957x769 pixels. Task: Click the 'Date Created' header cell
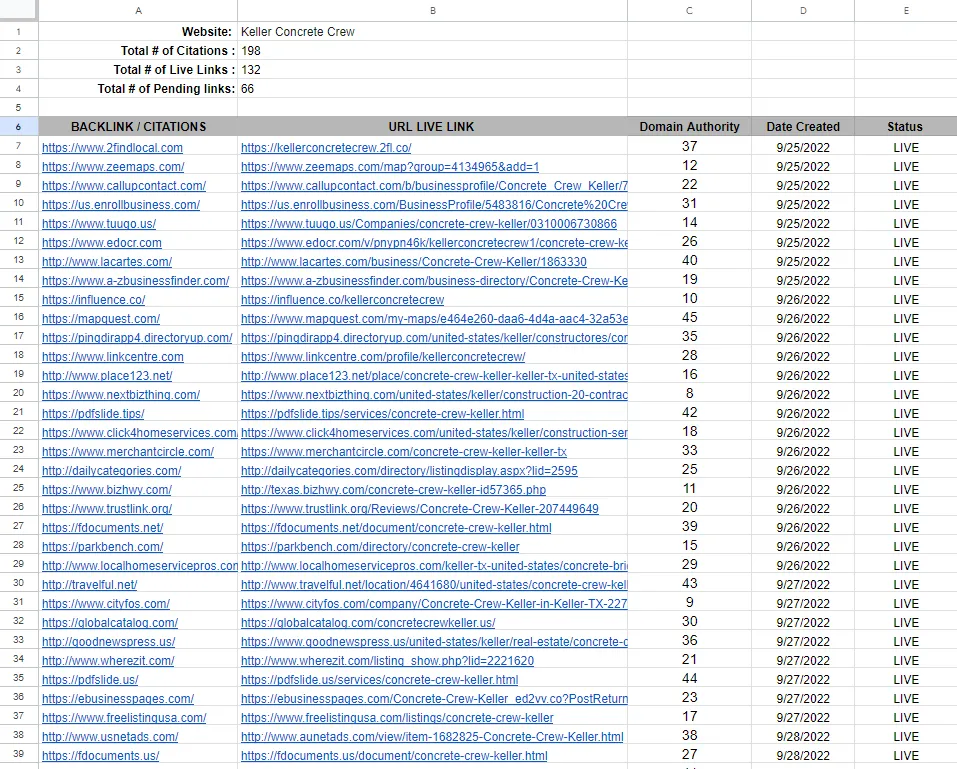803,126
